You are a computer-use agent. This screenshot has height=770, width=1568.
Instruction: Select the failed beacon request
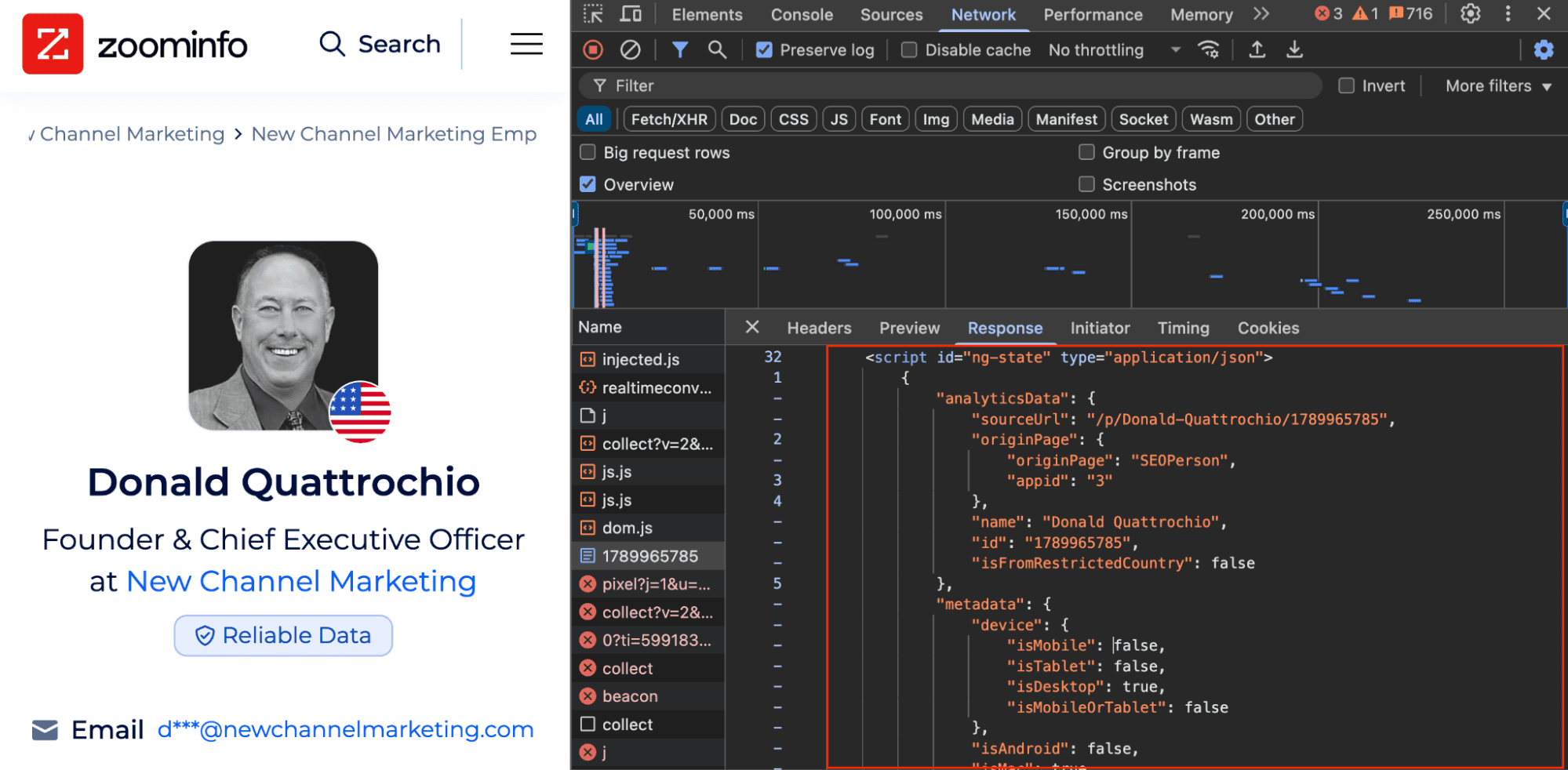648,696
